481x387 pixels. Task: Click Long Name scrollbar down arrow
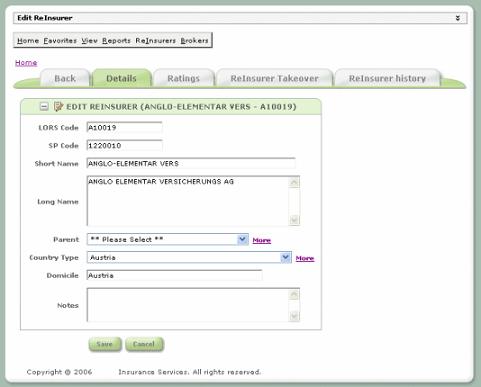click(x=294, y=220)
